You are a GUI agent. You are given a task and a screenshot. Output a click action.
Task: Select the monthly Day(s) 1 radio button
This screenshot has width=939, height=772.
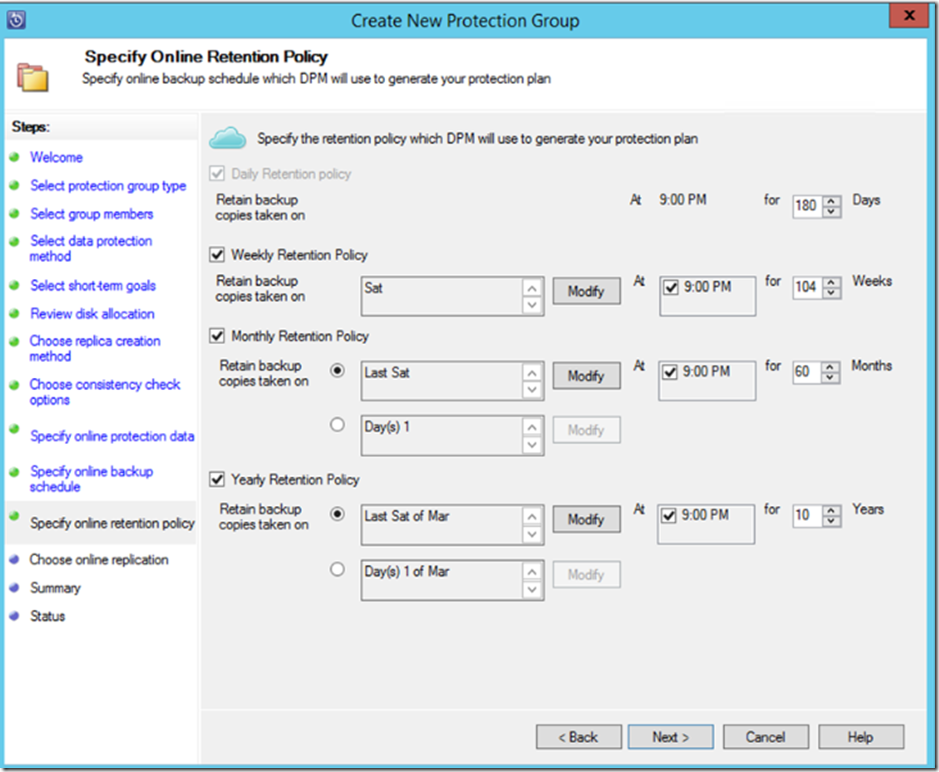click(x=337, y=425)
